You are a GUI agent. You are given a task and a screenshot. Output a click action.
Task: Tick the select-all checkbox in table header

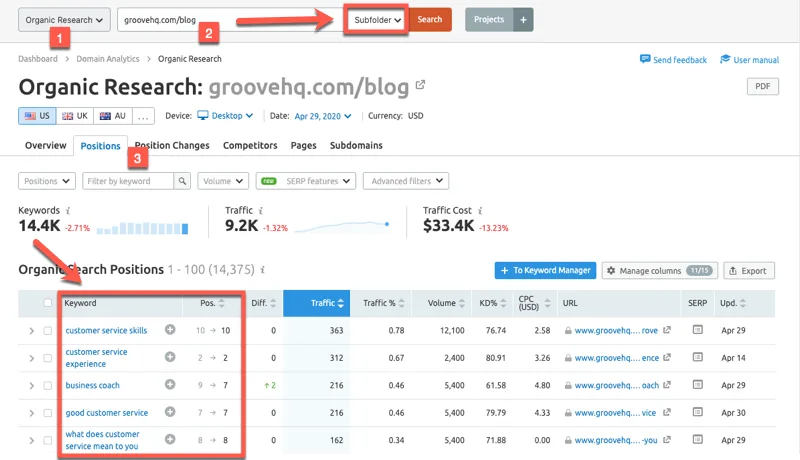(x=47, y=303)
